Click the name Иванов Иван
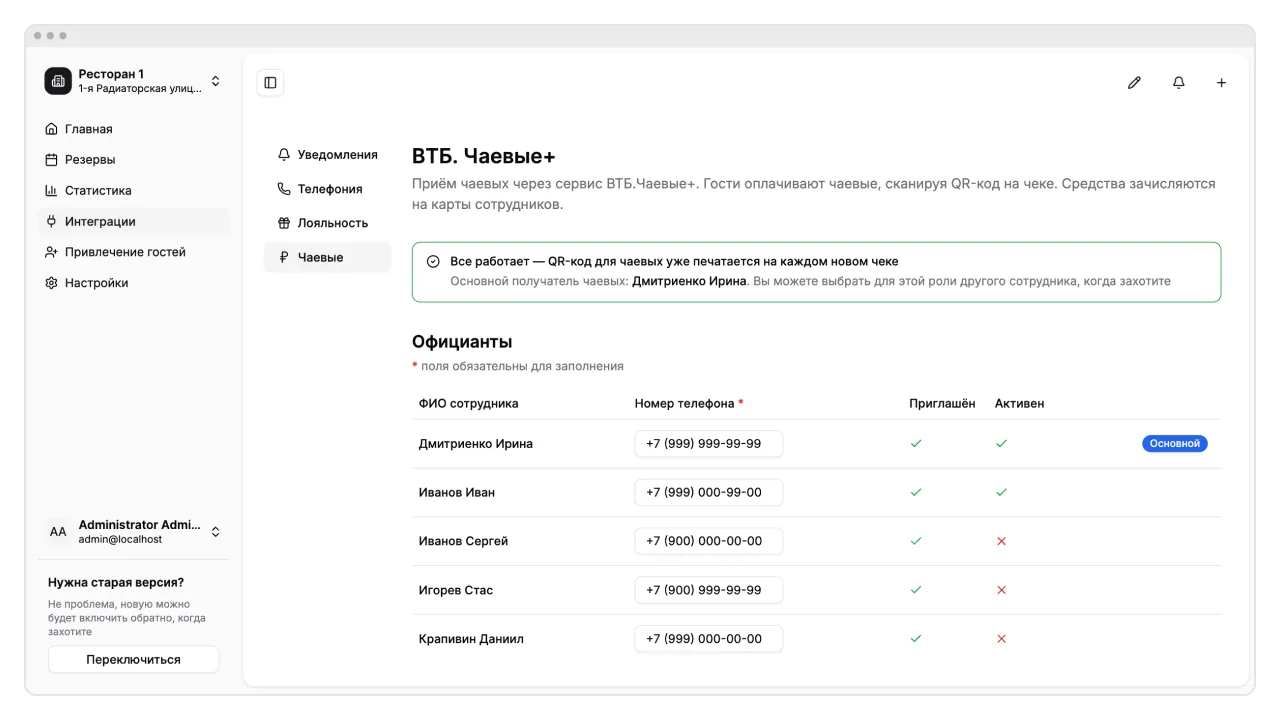 point(456,493)
